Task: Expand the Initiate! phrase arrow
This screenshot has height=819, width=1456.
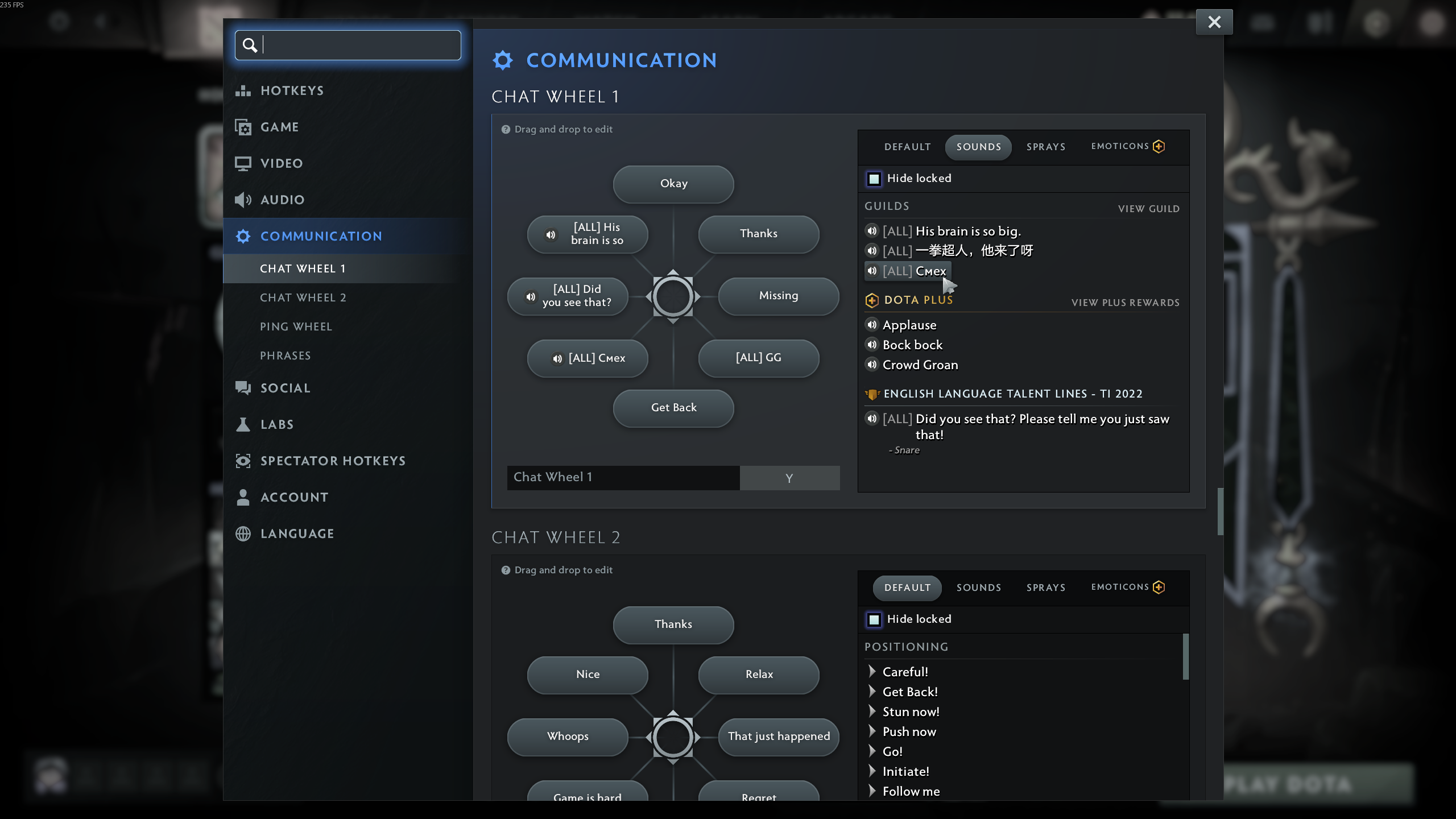Action: (872, 771)
